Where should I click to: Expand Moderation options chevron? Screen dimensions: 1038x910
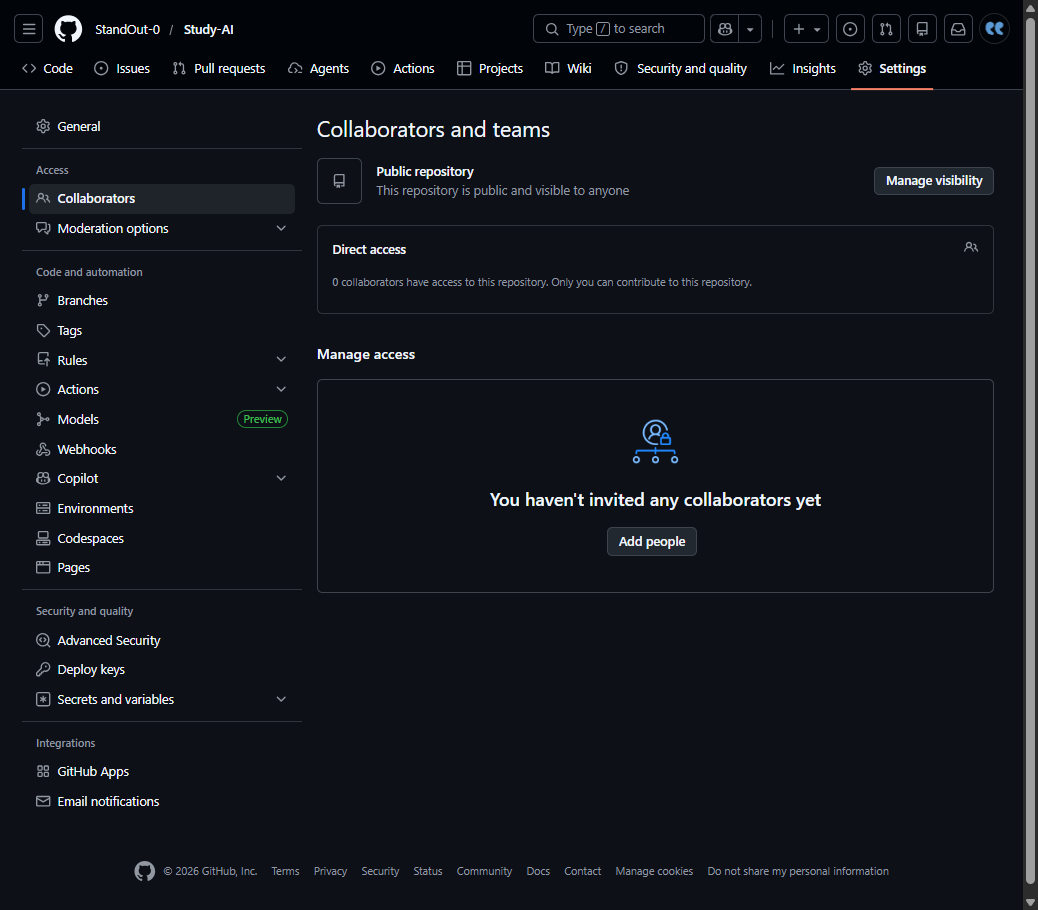click(x=281, y=228)
